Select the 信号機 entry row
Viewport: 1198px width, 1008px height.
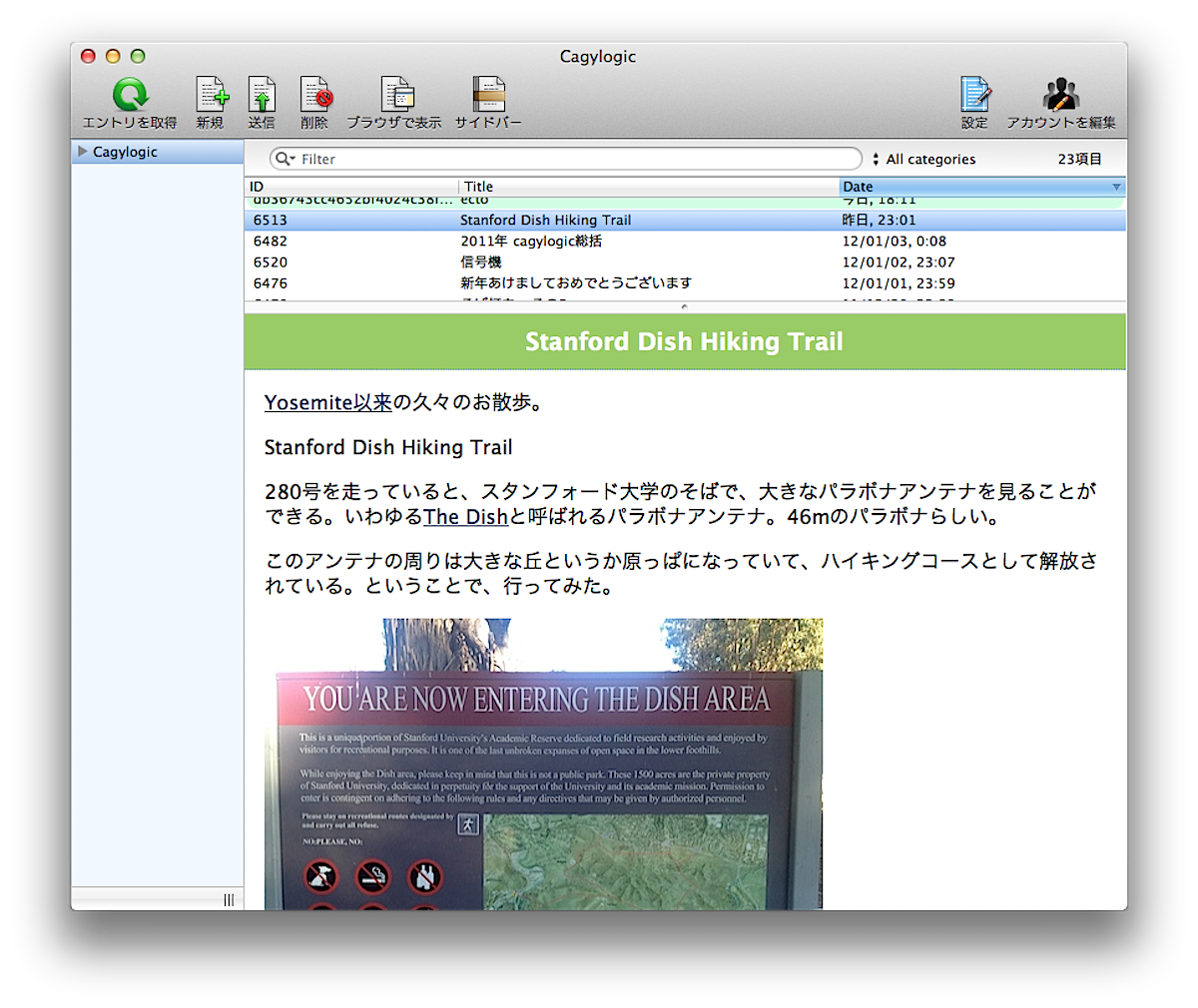[481, 262]
